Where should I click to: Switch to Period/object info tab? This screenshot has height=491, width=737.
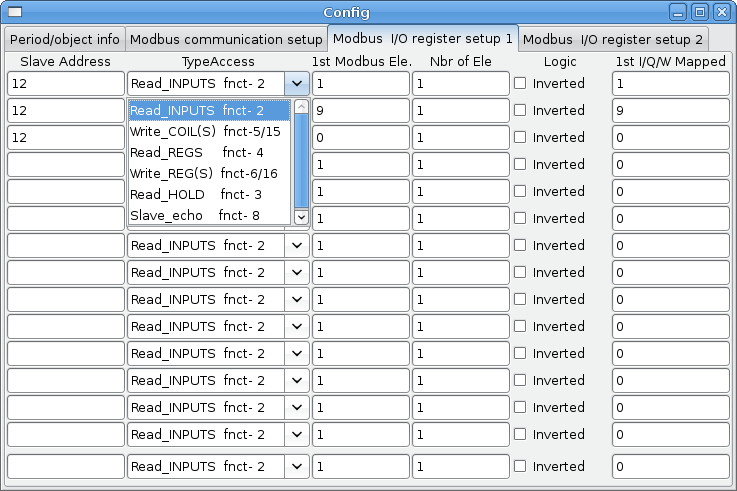pos(65,39)
